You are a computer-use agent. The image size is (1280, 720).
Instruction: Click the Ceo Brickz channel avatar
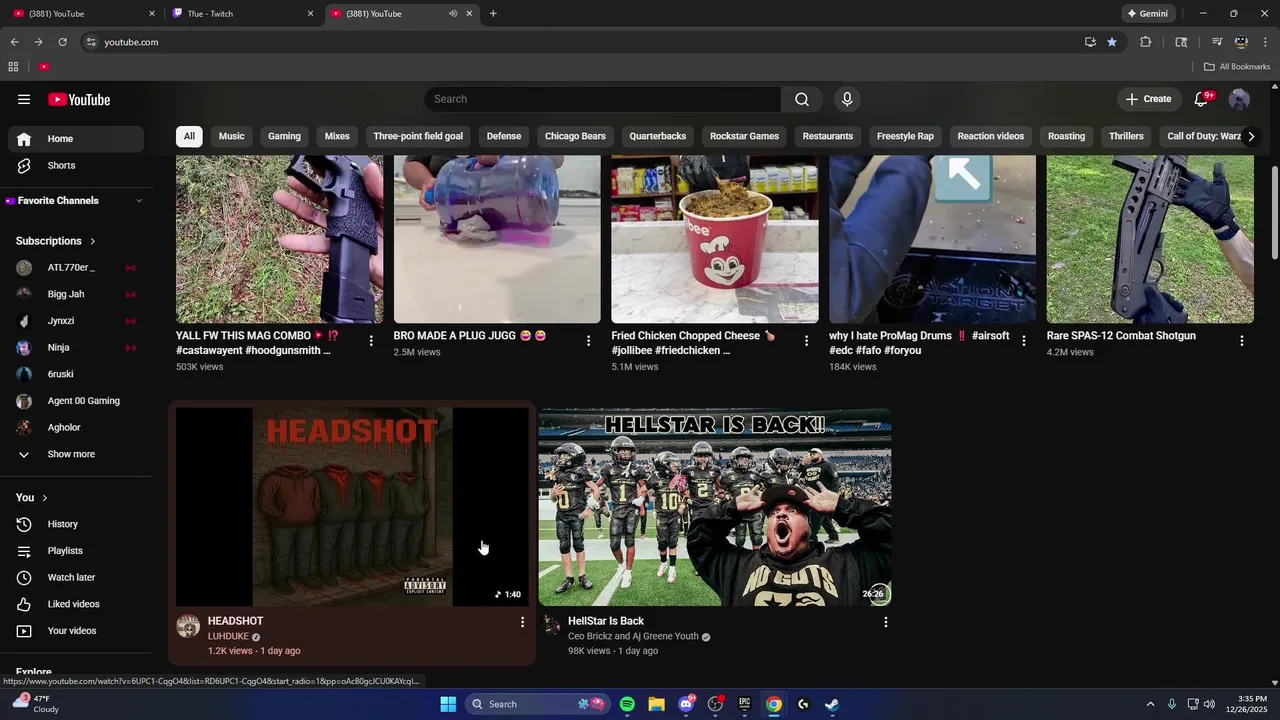[x=551, y=626]
